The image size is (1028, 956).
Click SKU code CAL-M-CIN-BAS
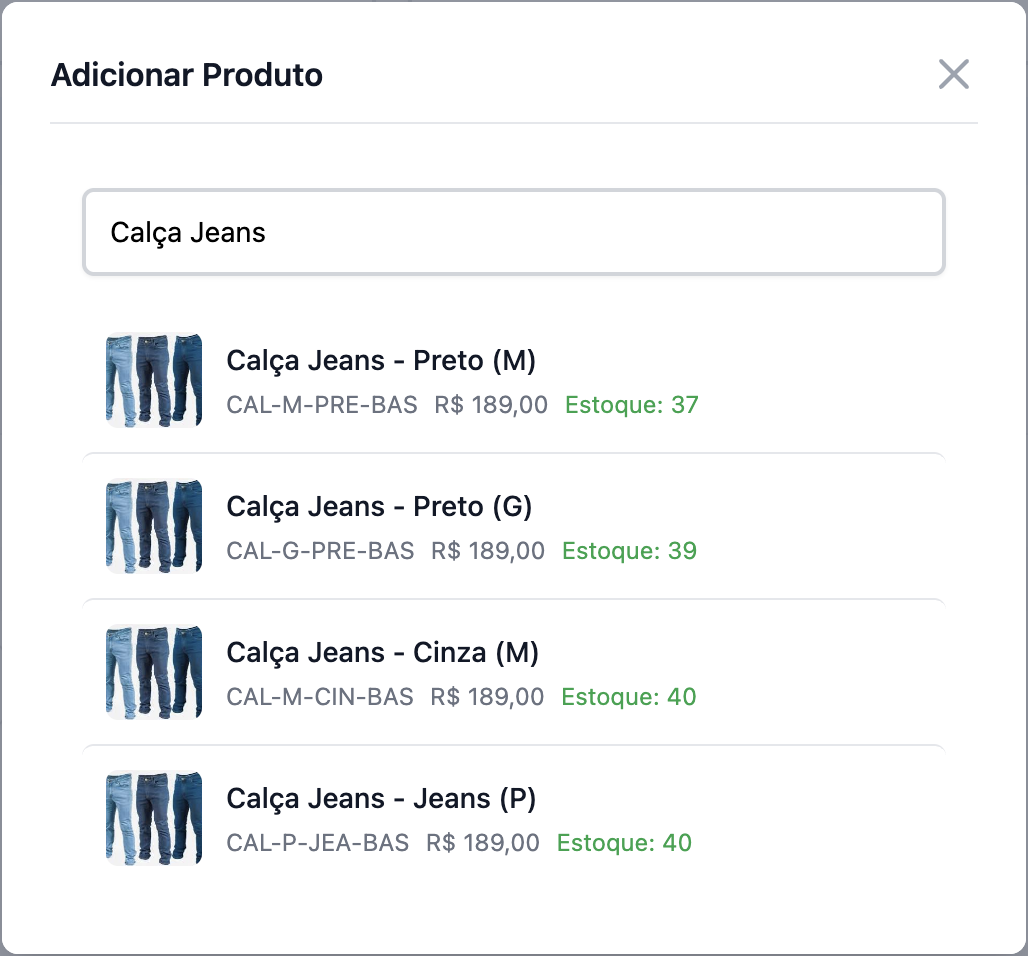point(320,697)
